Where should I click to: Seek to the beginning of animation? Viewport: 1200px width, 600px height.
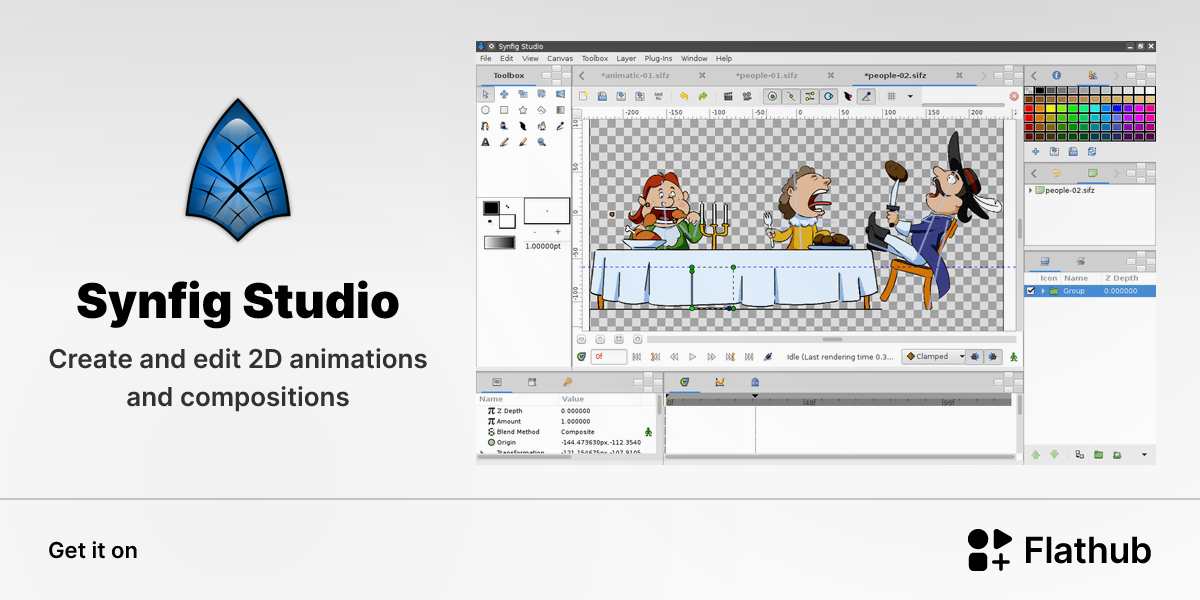coord(637,356)
